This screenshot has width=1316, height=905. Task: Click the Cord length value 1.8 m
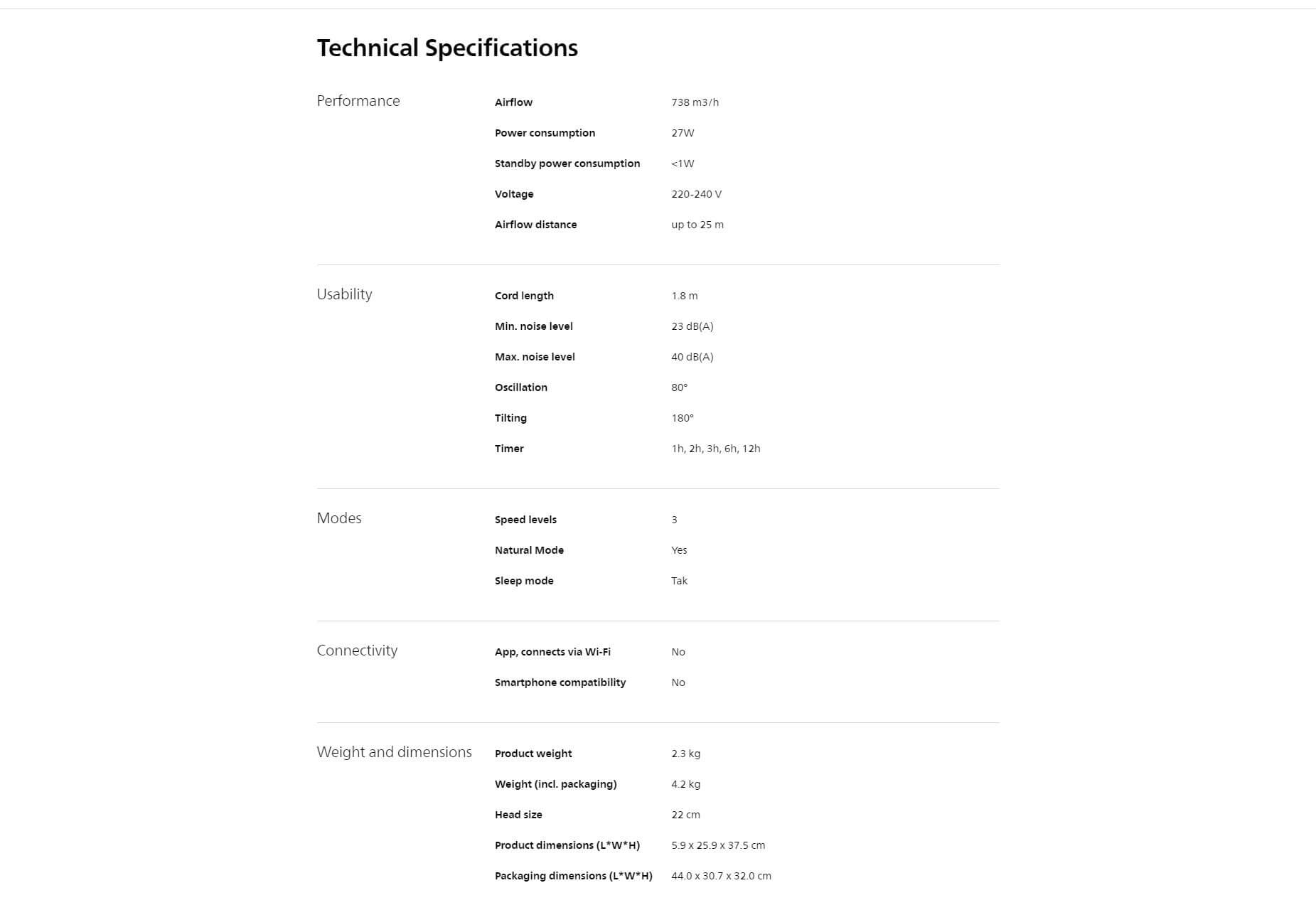pos(684,296)
